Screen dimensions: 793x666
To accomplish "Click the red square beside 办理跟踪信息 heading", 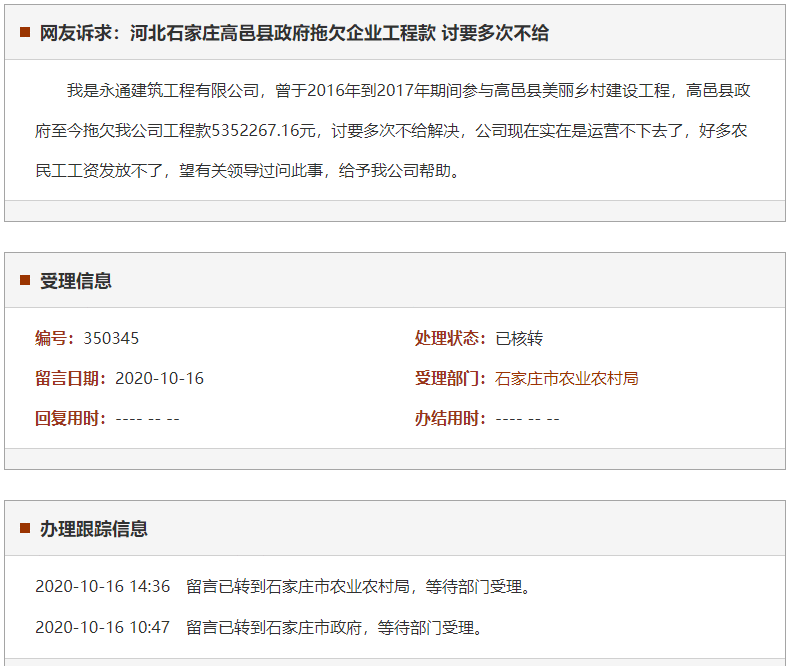I will (25, 529).
